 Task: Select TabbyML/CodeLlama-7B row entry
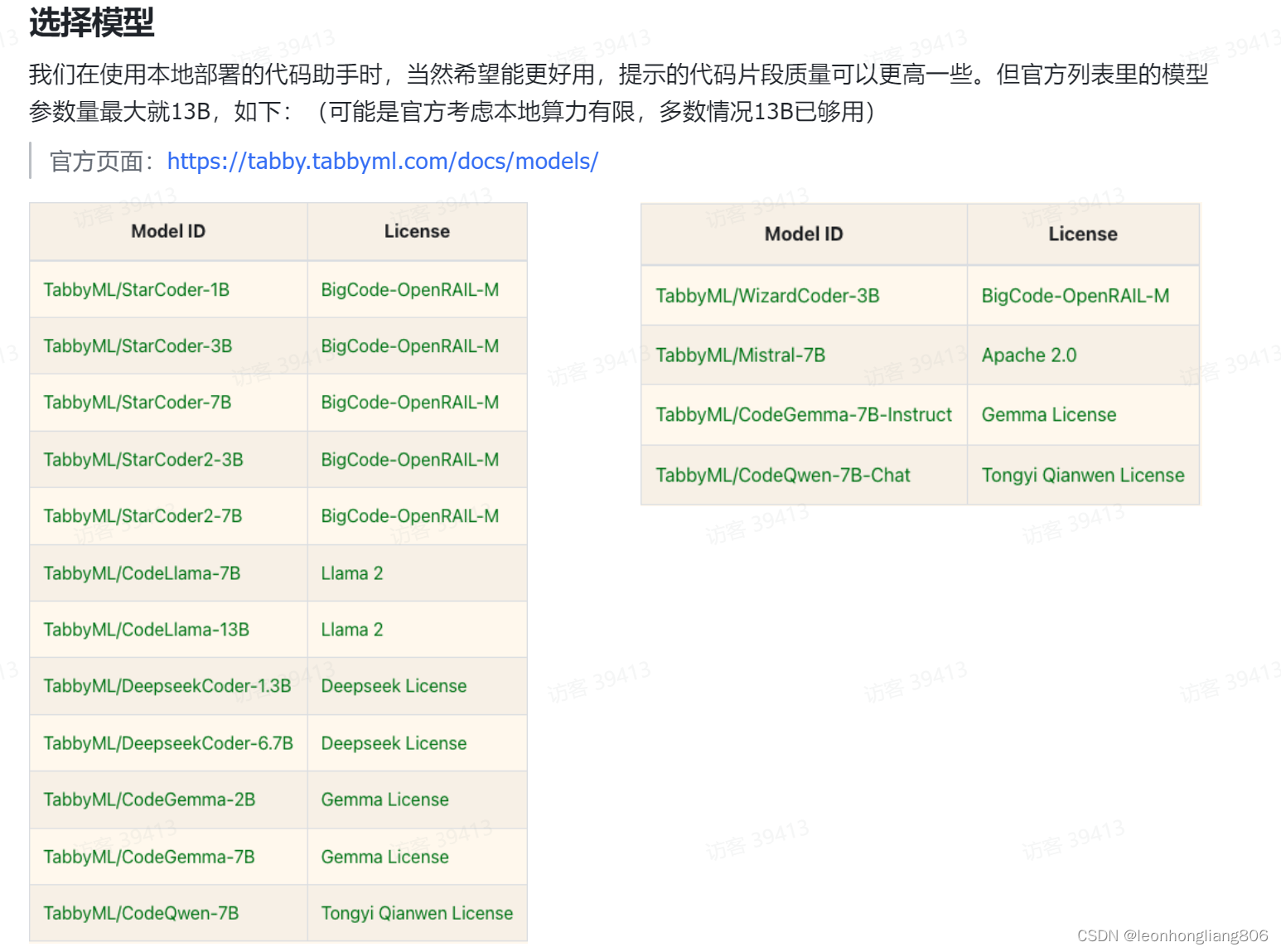[x=142, y=573]
